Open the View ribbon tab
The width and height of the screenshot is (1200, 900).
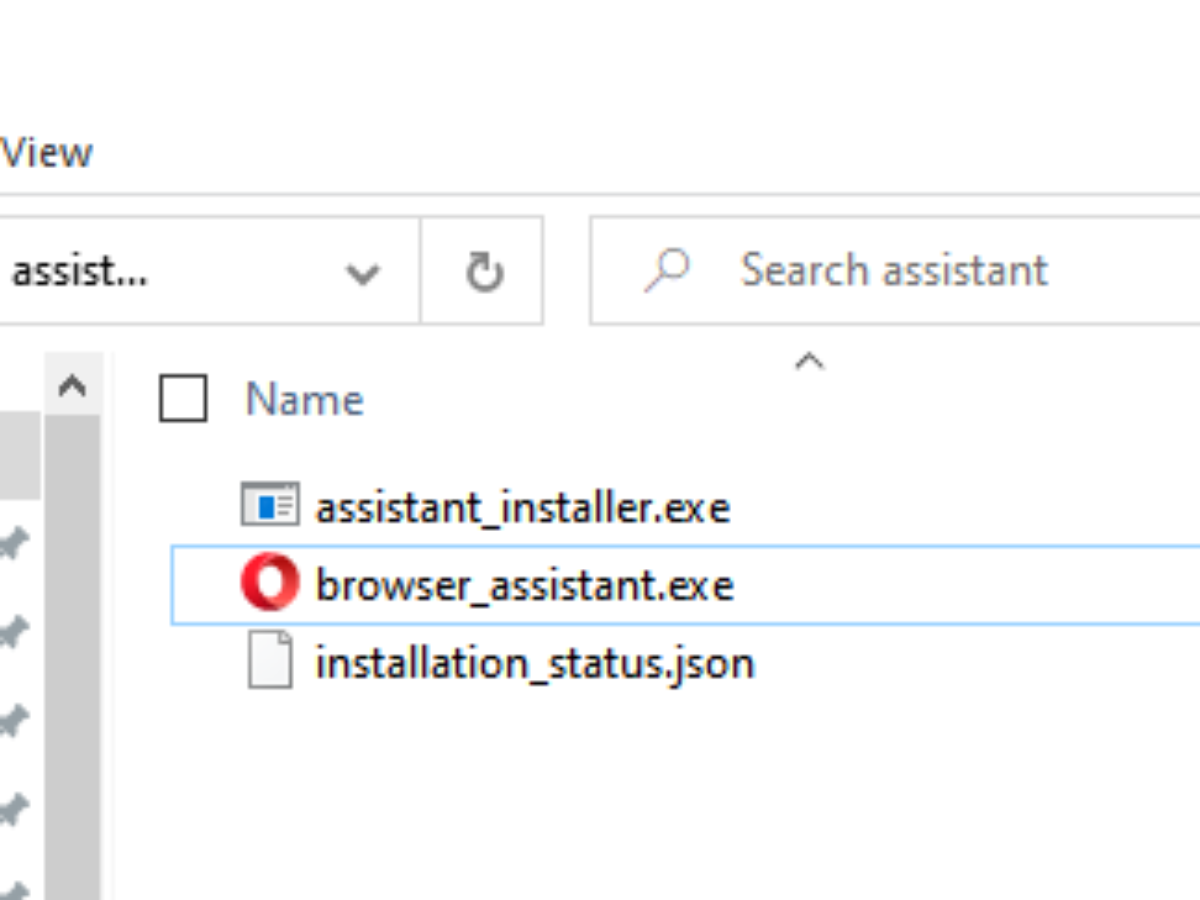pyautogui.click(x=46, y=153)
